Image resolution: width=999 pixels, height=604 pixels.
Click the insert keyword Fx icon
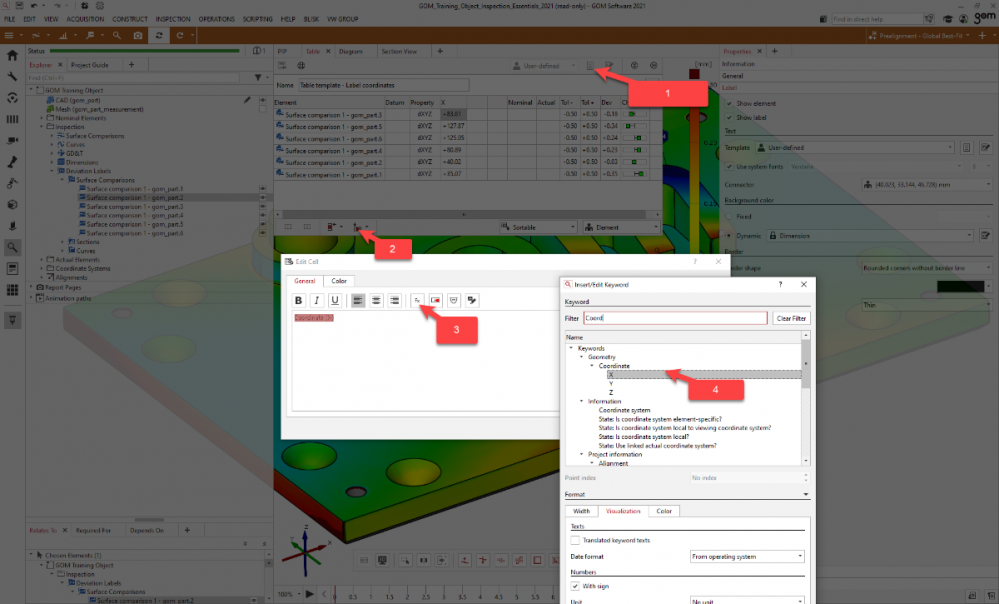[x=417, y=300]
